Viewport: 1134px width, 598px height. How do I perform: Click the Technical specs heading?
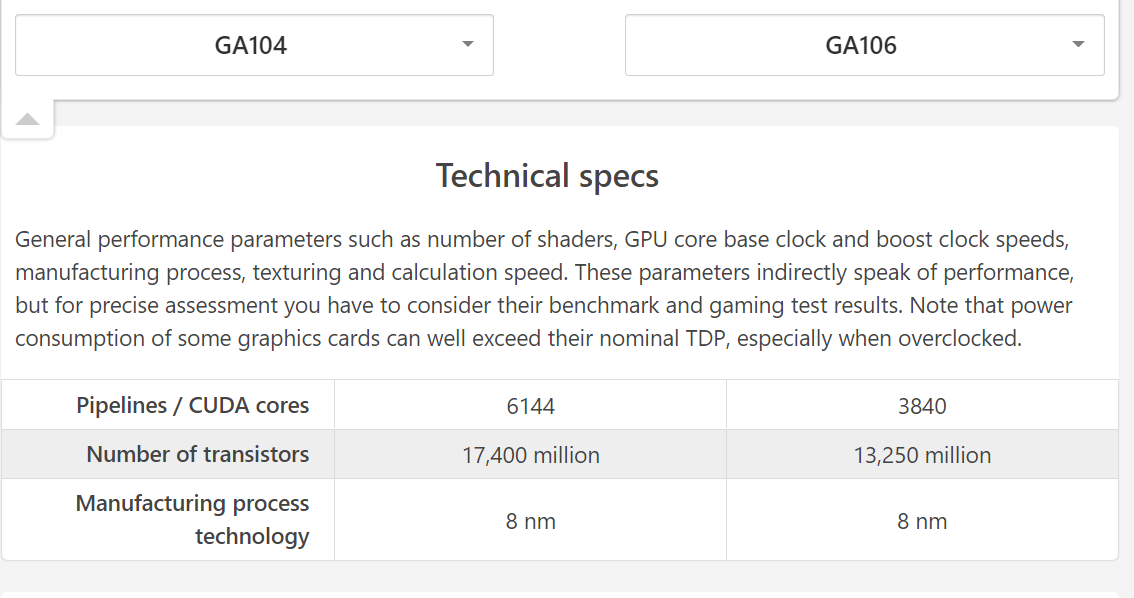pos(547,176)
